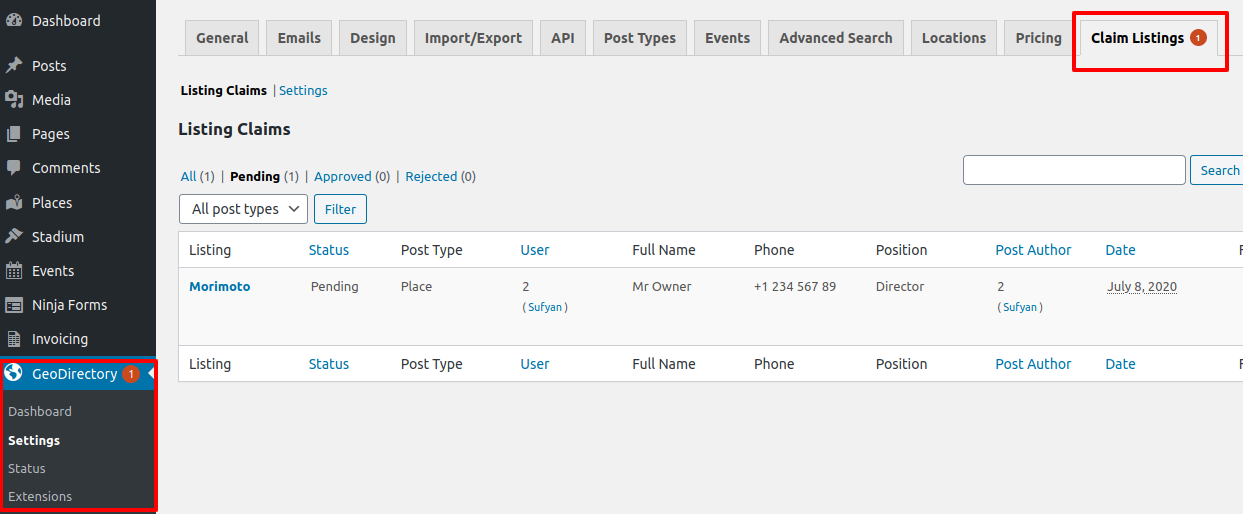
Task: Show Approved claims filter link
Action: [x=342, y=177]
